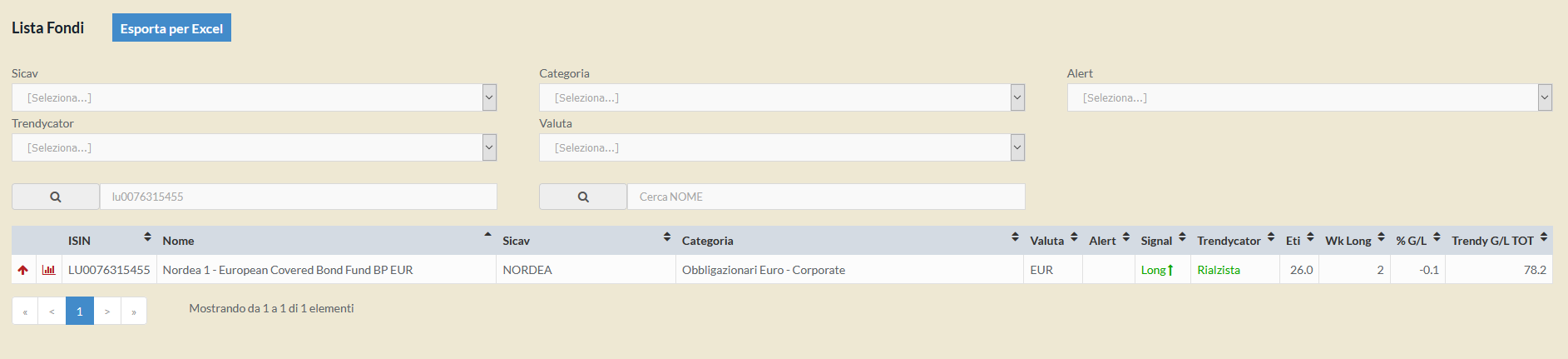Go to page 1 in pagination
The height and width of the screenshot is (359, 1568).
tap(80, 311)
